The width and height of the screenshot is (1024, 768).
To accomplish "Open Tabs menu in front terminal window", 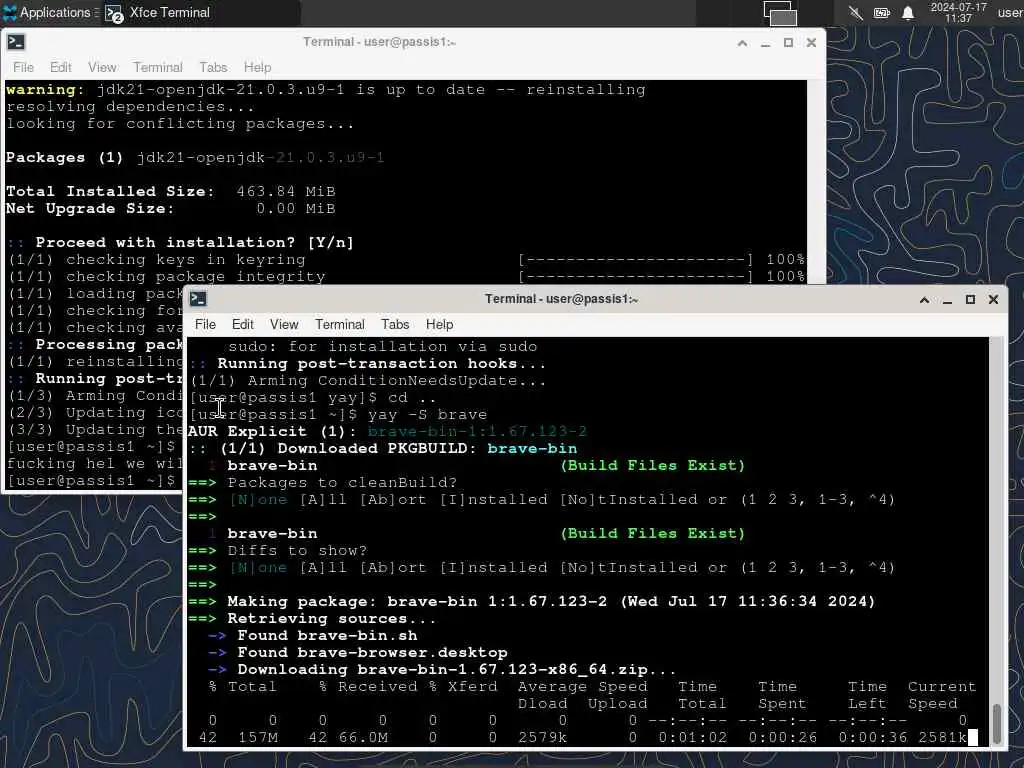I will (395, 325).
